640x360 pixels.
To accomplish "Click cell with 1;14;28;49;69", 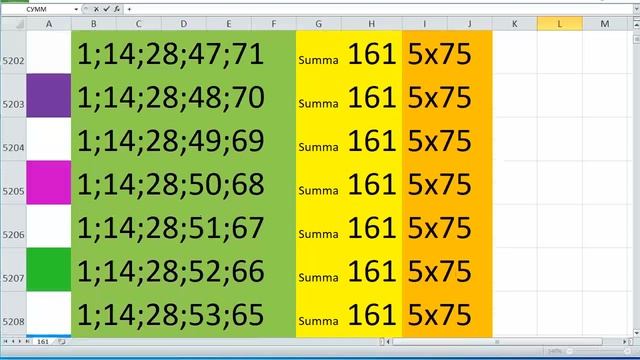I will pos(184,139).
